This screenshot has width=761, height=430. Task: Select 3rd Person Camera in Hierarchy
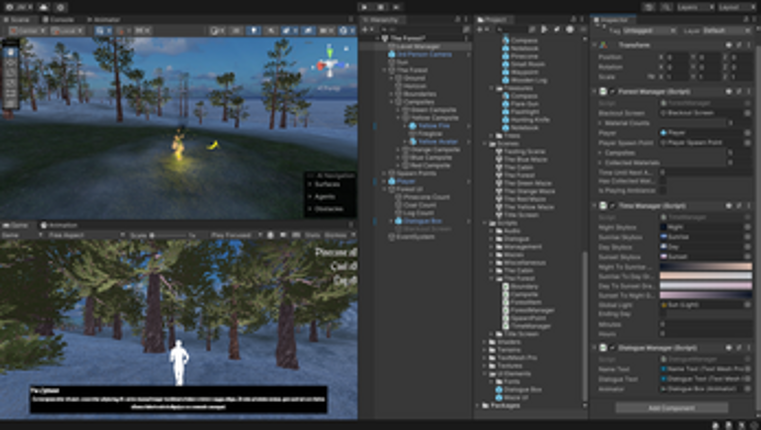click(x=421, y=54)
